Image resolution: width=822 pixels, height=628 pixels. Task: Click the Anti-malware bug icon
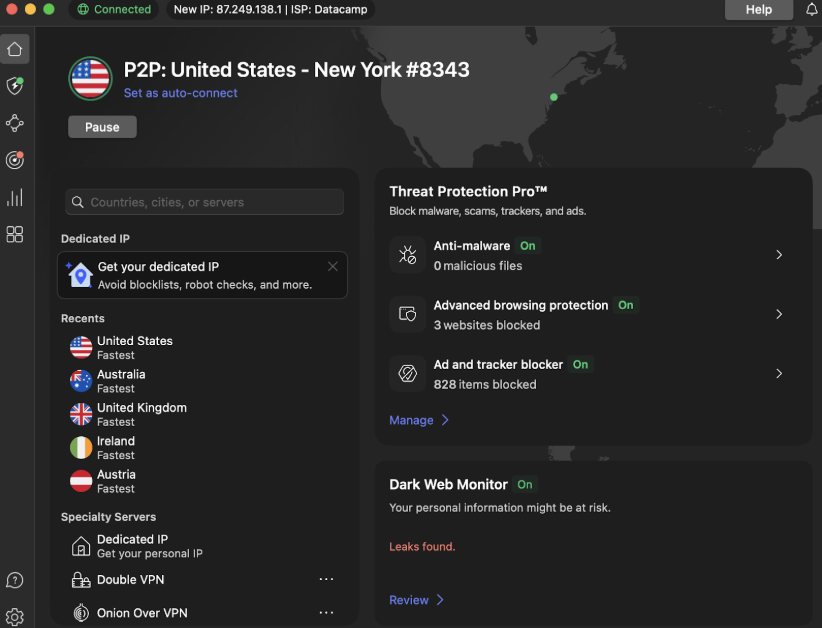pyautogui.click(x=407, y=255)
